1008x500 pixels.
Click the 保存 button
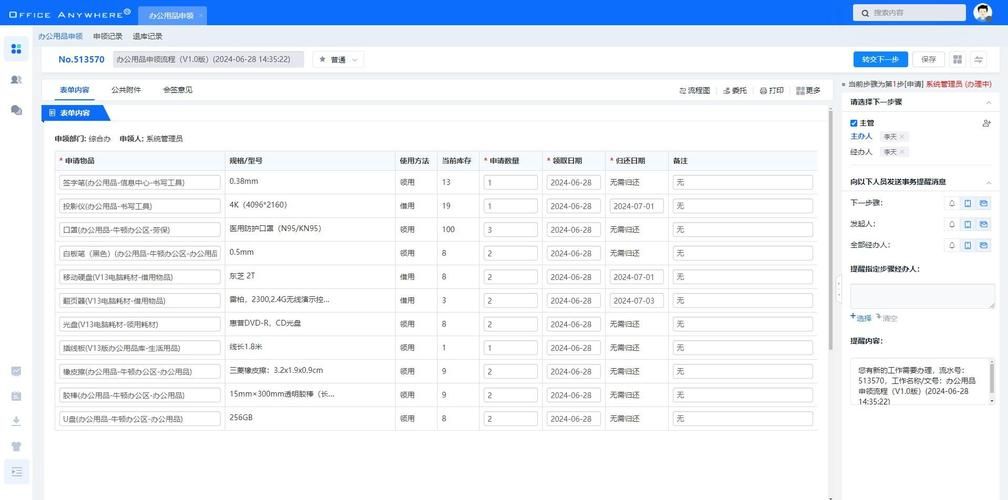(928, 59)
